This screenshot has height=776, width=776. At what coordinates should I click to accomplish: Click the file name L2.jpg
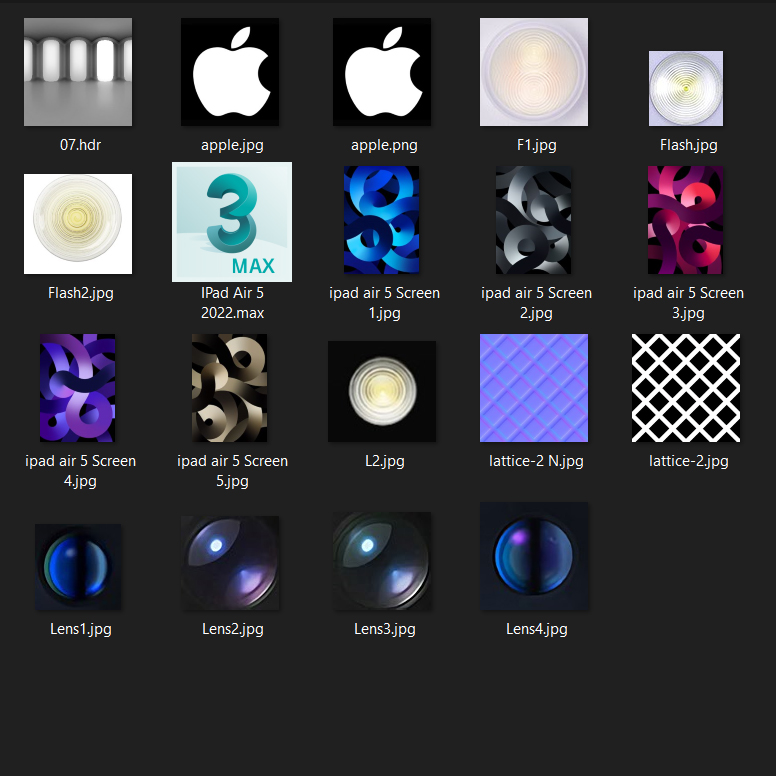coord(384,462)
